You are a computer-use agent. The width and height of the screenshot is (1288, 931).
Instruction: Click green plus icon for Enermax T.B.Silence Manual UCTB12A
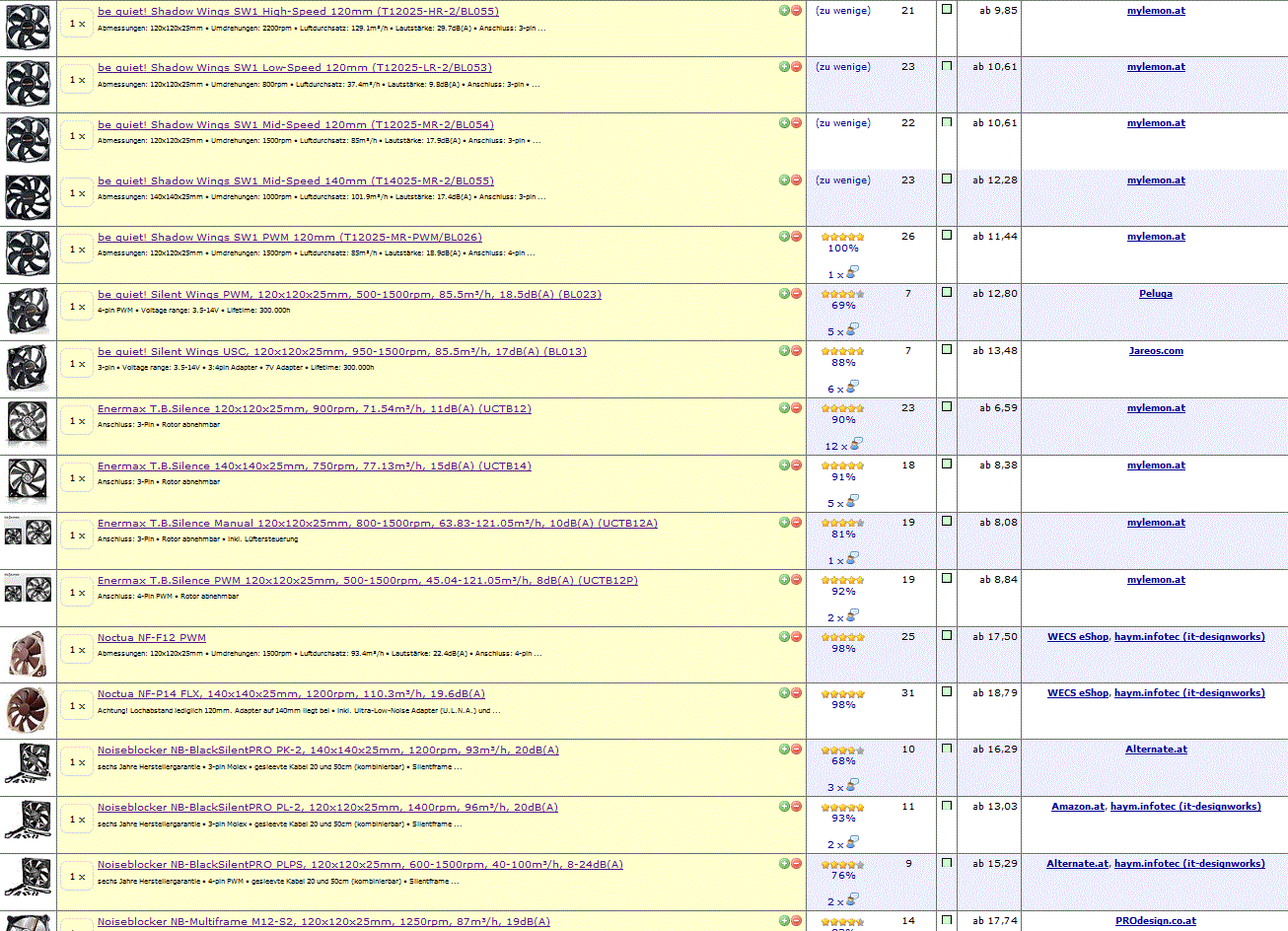point(784,523)
